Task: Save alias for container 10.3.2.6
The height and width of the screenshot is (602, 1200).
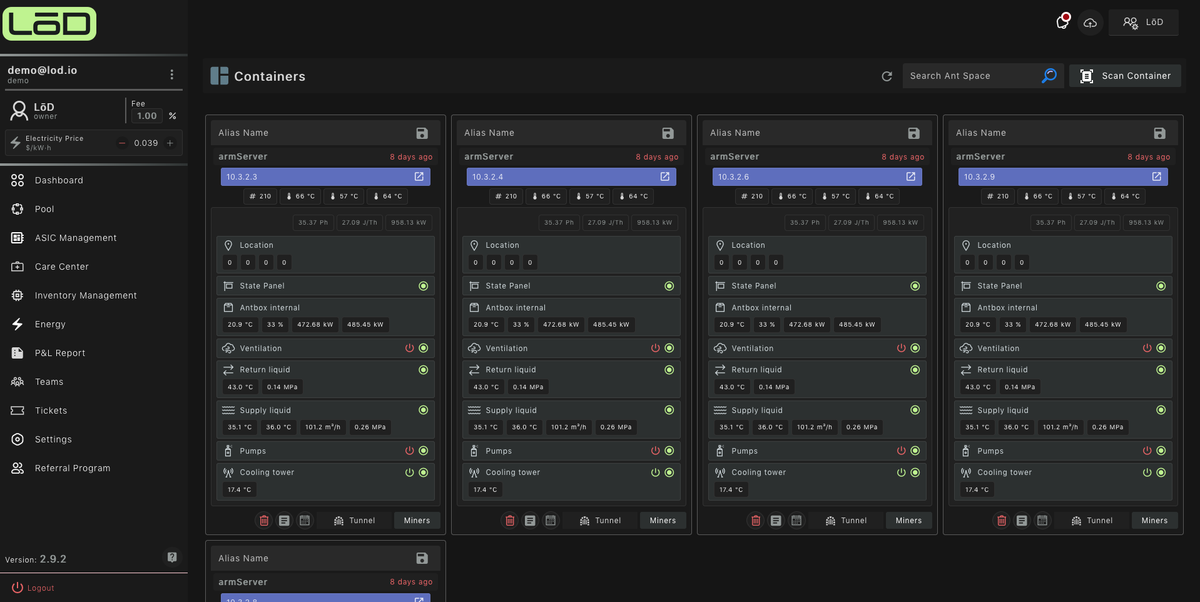Action: click(914, 133)
